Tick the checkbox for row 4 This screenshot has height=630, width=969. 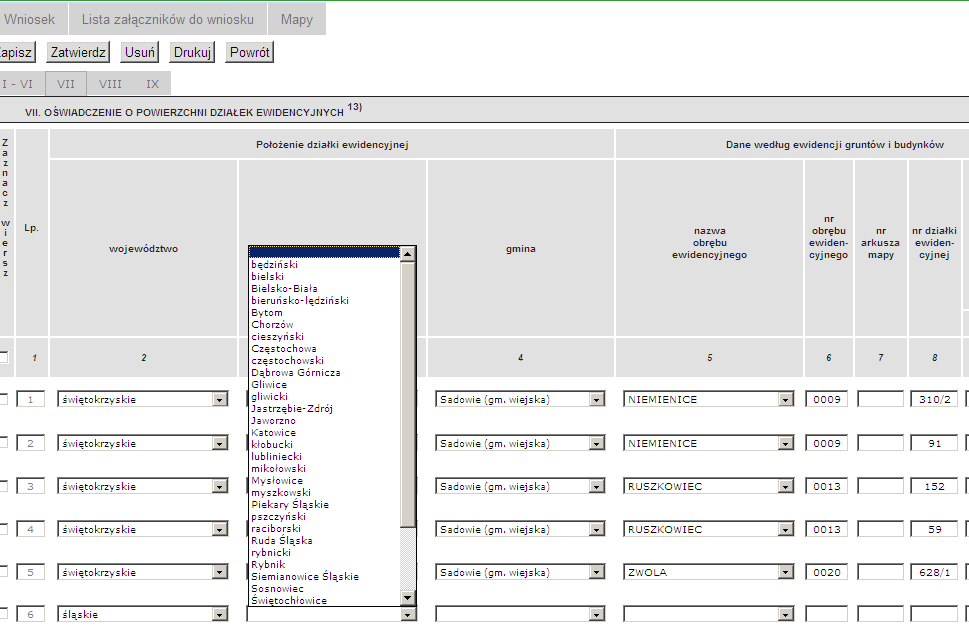(x=4, y=529)
